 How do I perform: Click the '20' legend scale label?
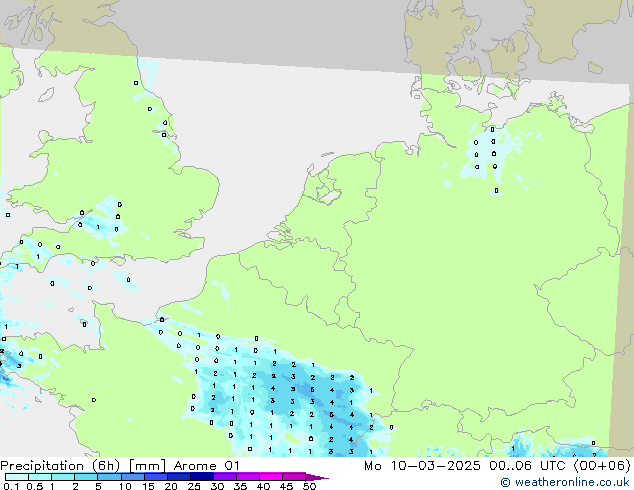point(171,486)
